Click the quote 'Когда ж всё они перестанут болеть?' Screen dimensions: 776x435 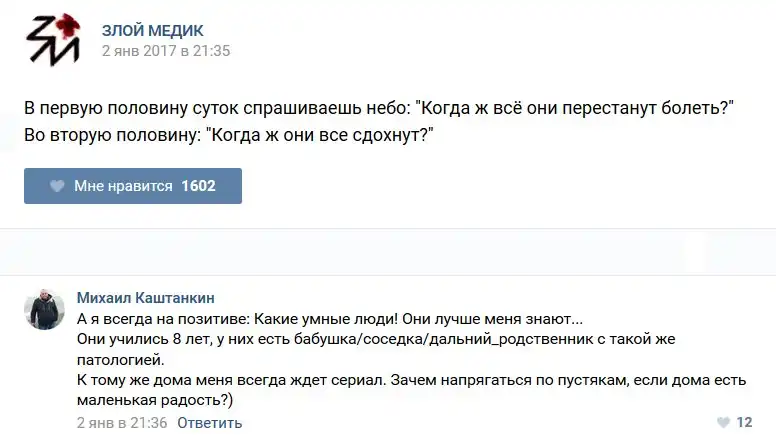click(x=576, y=108)
